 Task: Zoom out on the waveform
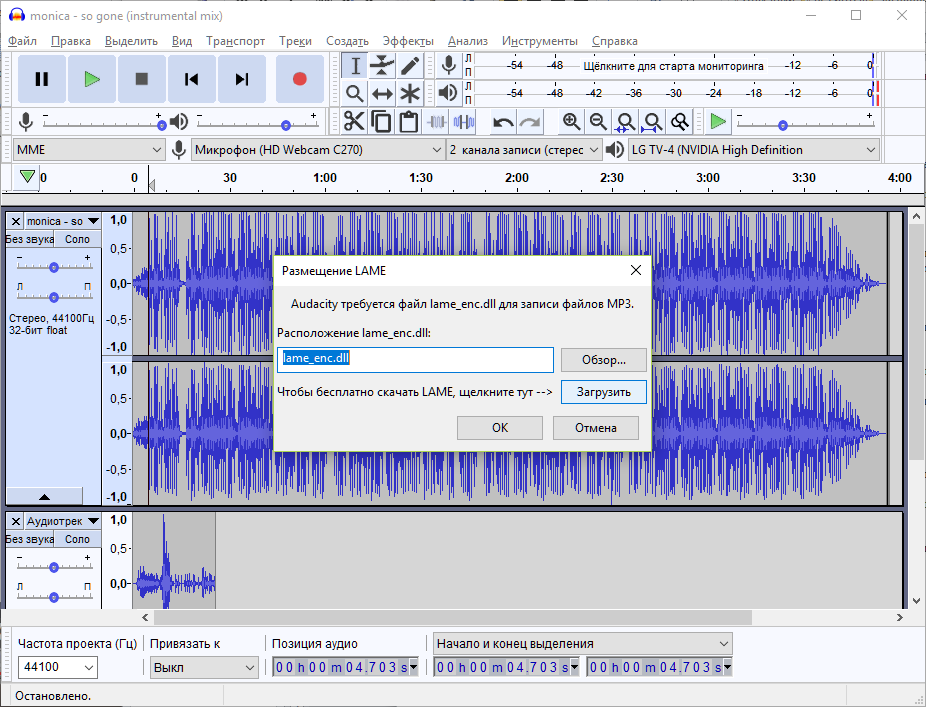[598, 122]
